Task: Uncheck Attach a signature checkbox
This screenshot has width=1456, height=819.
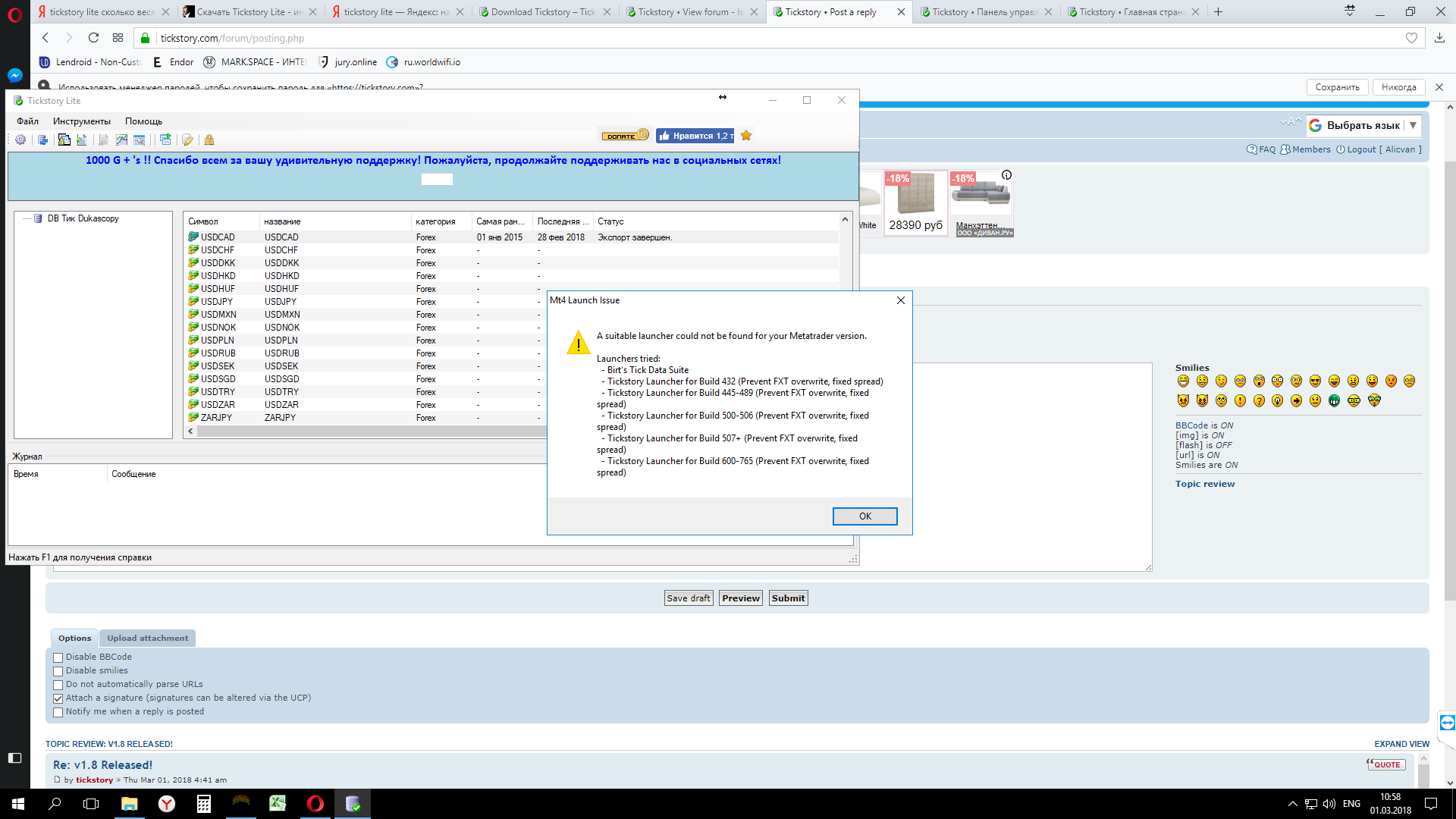Action: (x=58, y=698)
